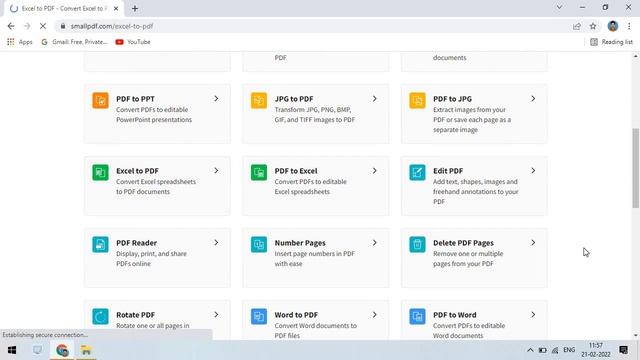
Task: Go forward in browser history
Action: point(27,26)
